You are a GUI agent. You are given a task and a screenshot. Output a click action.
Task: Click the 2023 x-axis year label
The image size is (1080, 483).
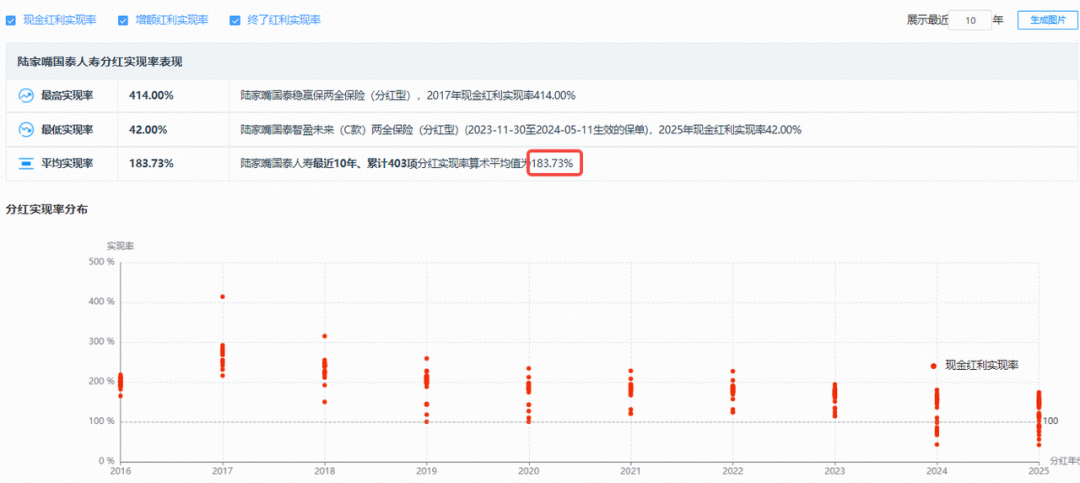(x=835, y=471)
